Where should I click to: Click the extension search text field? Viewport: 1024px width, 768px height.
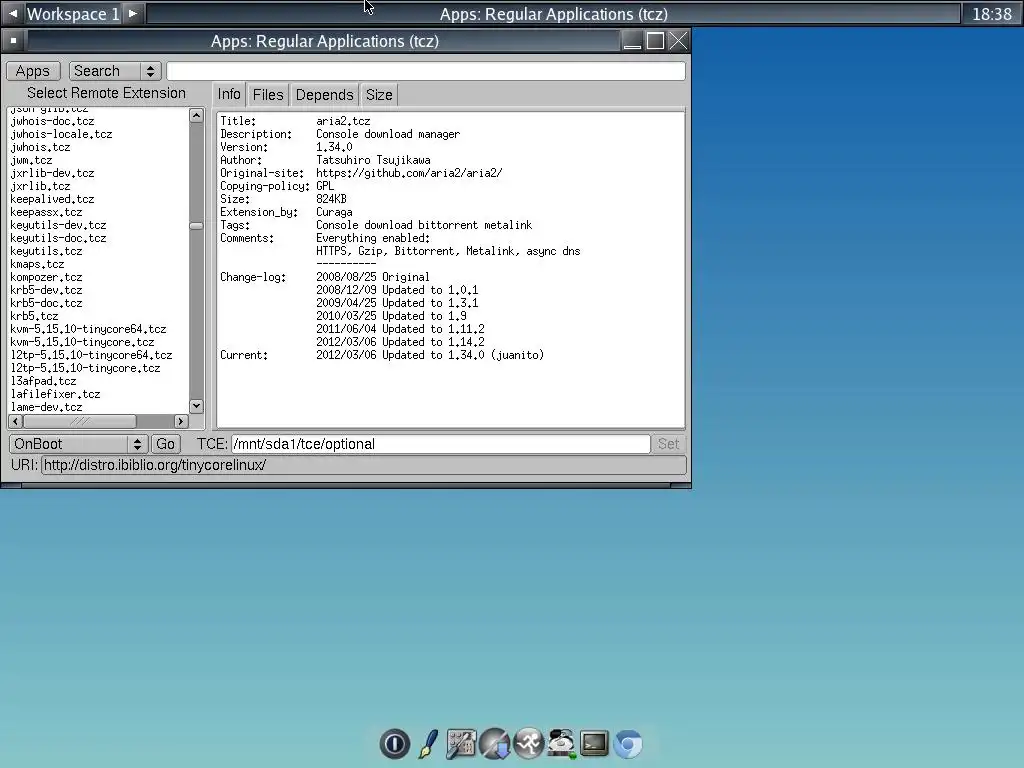point(426,71)
